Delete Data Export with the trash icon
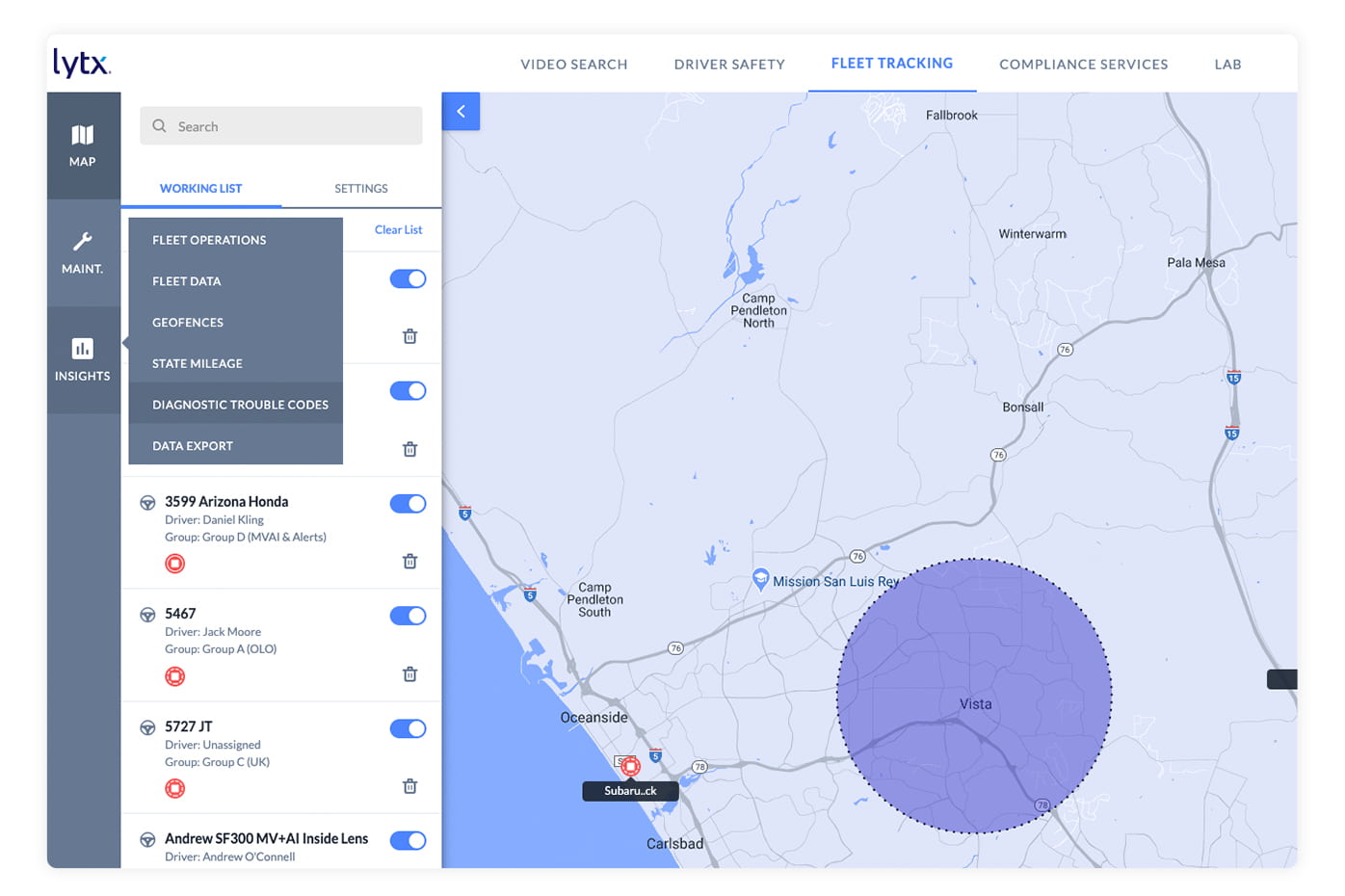This screenshot has width=1345, height=896. click(x=409, y=449)
